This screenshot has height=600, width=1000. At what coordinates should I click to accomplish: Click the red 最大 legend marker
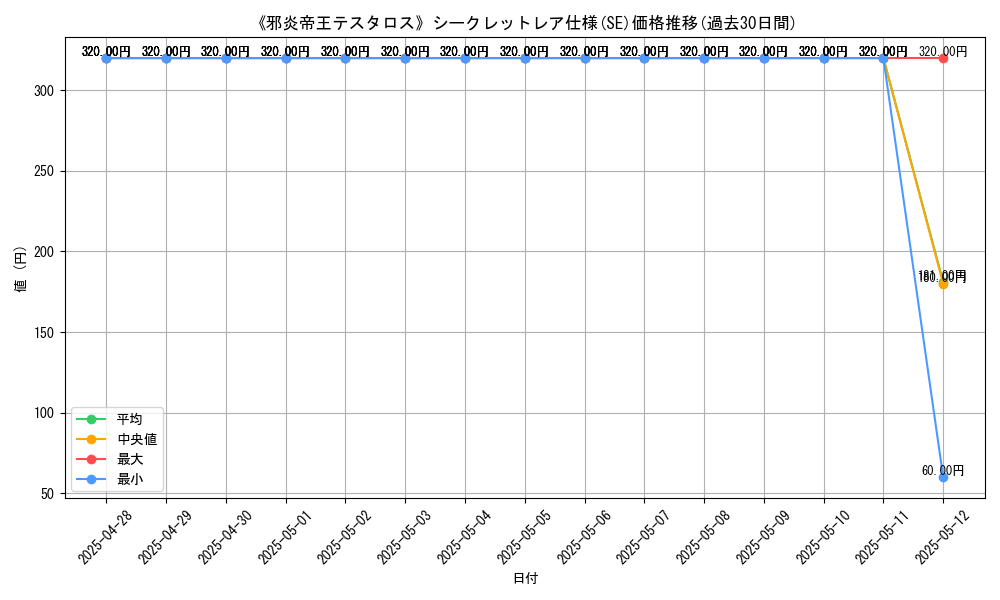[91, 459]
